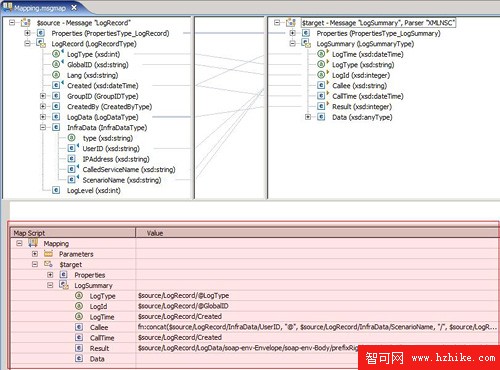This screenshot has height=370, width=500.
Task: Expand CreatedBy (CreatedByType) node
Action: point(43,106)
